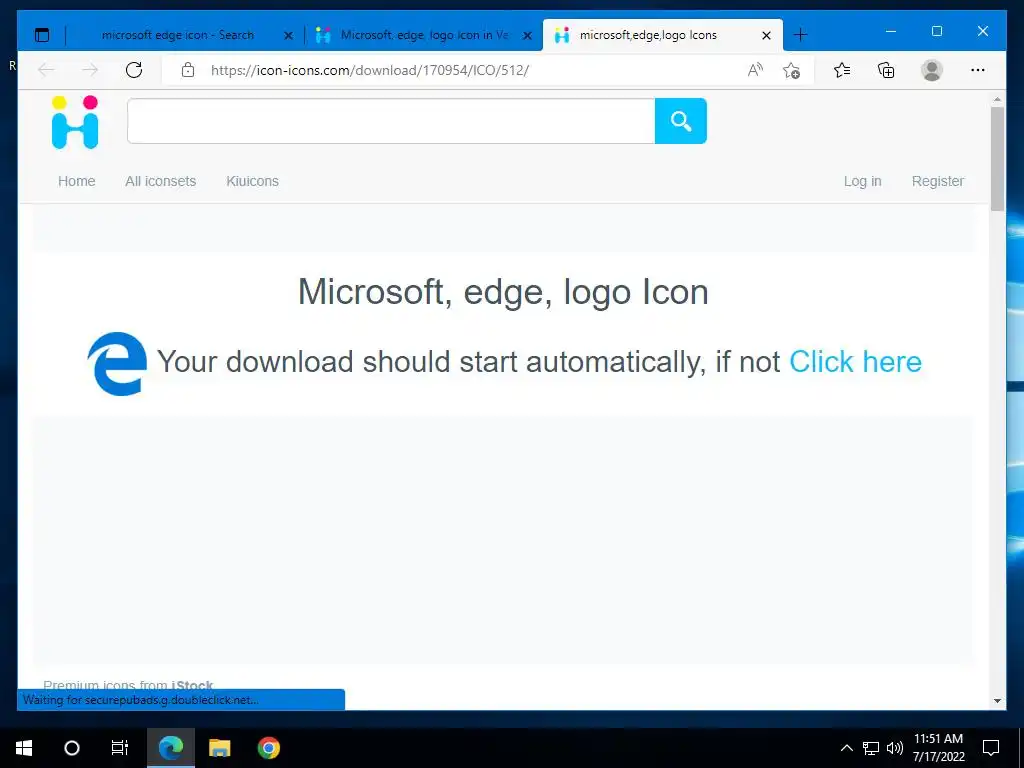Image resolution: width=1024 pixels, height=768 pixels.
Task: Open a new tab with plus button
Action: coord(801,35)
